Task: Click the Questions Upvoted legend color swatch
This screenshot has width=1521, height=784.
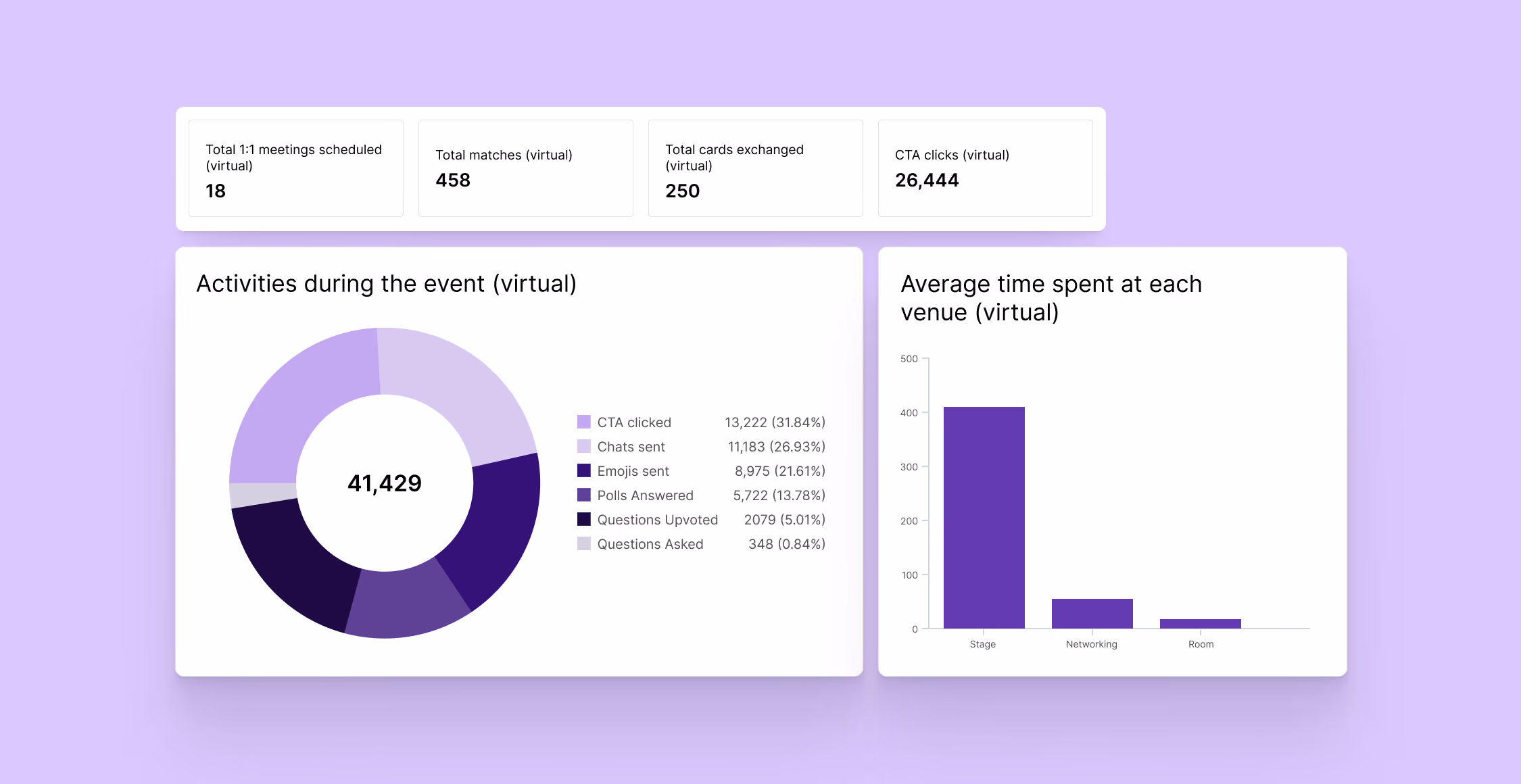Action: [x=584, y=519]
